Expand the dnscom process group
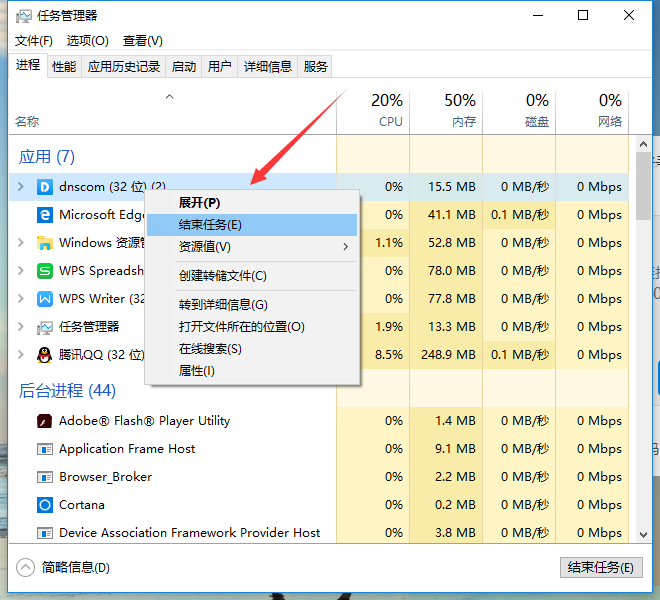Image resolution: width=660 pixels, height=600 pixels. 21,187
